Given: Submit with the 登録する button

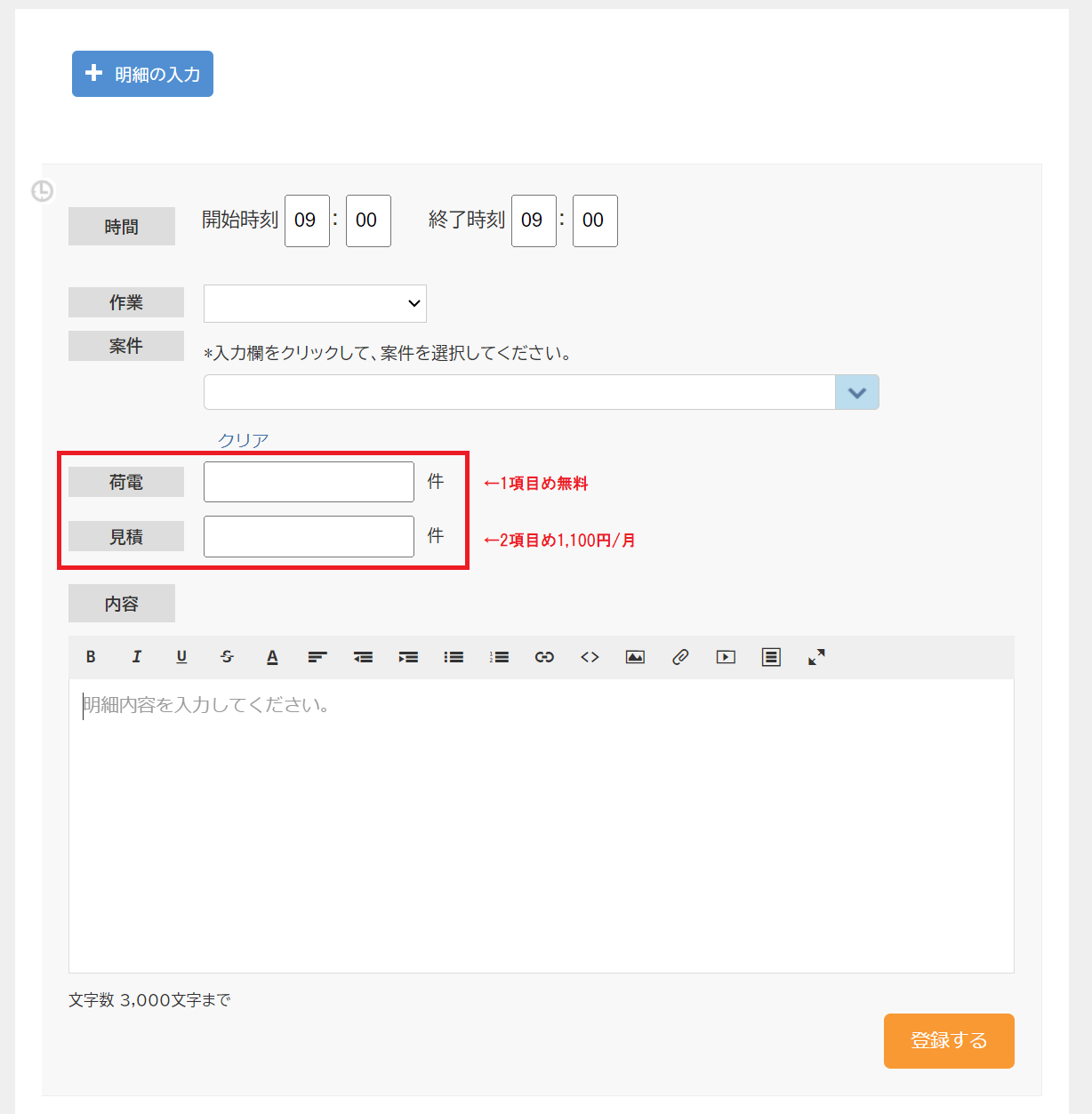Looking at the screenshot, I should pos(949,1040).
